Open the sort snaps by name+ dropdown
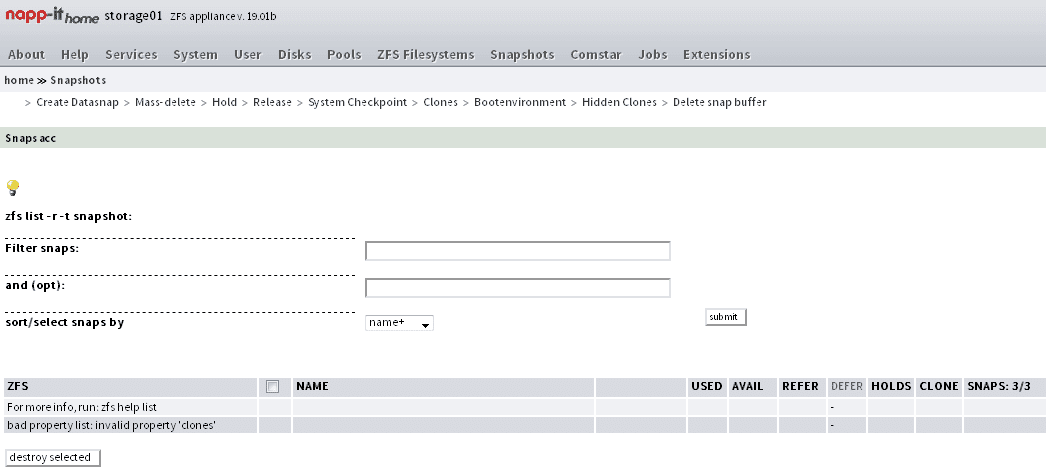The height and width of the screenshot is (476, 1046). (x=399, y=323)
